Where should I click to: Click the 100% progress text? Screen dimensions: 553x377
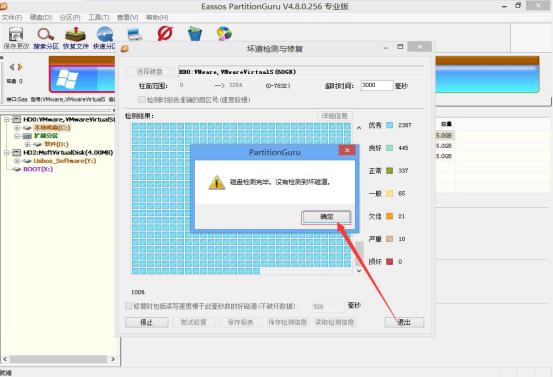pos(138,292)
